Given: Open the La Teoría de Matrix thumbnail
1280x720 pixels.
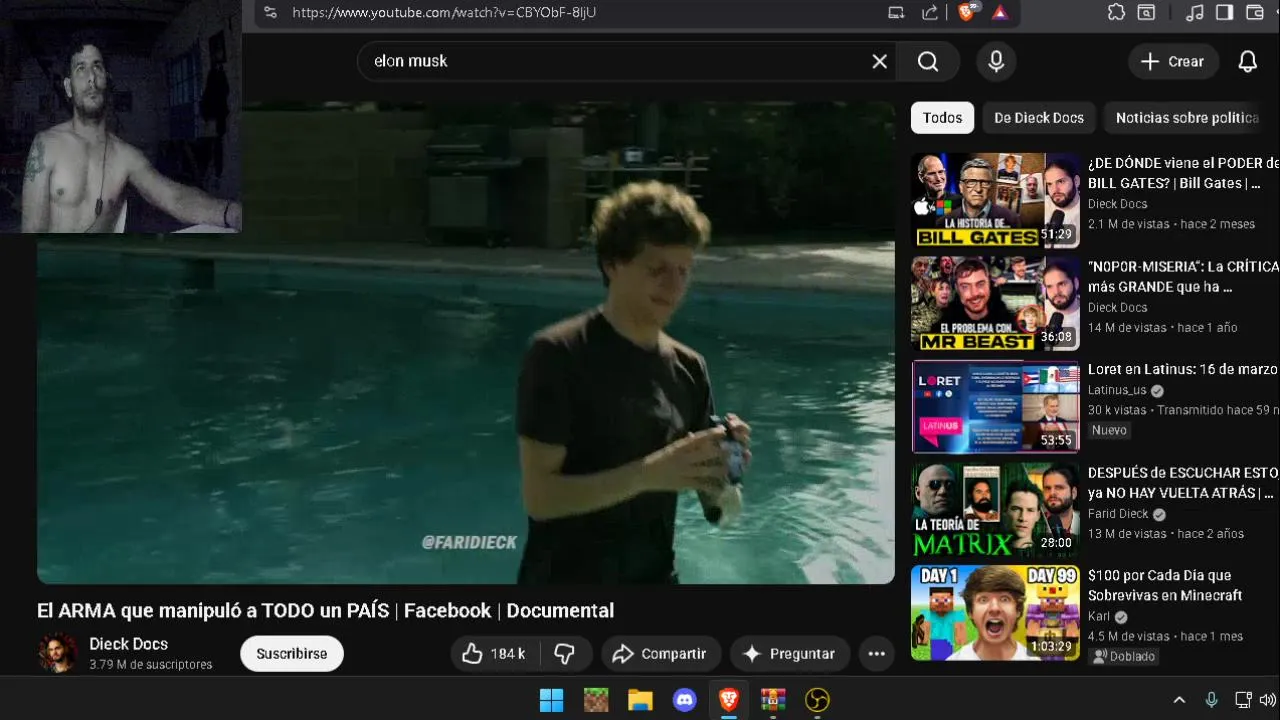Looking at the screenshot, I should [x=995, y=510].
